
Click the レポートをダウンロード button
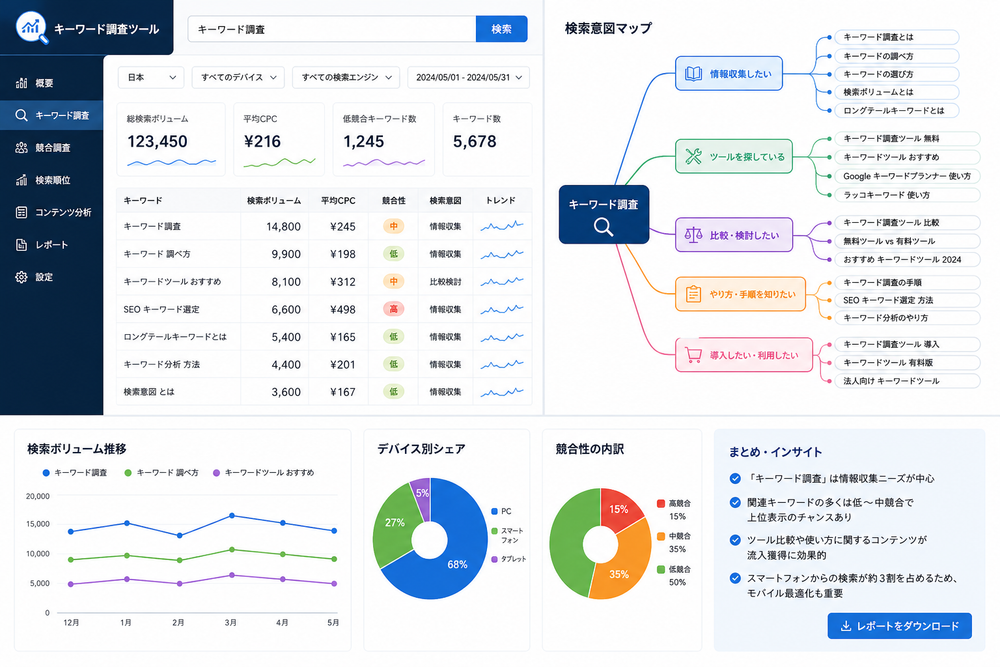coord(899,626)
